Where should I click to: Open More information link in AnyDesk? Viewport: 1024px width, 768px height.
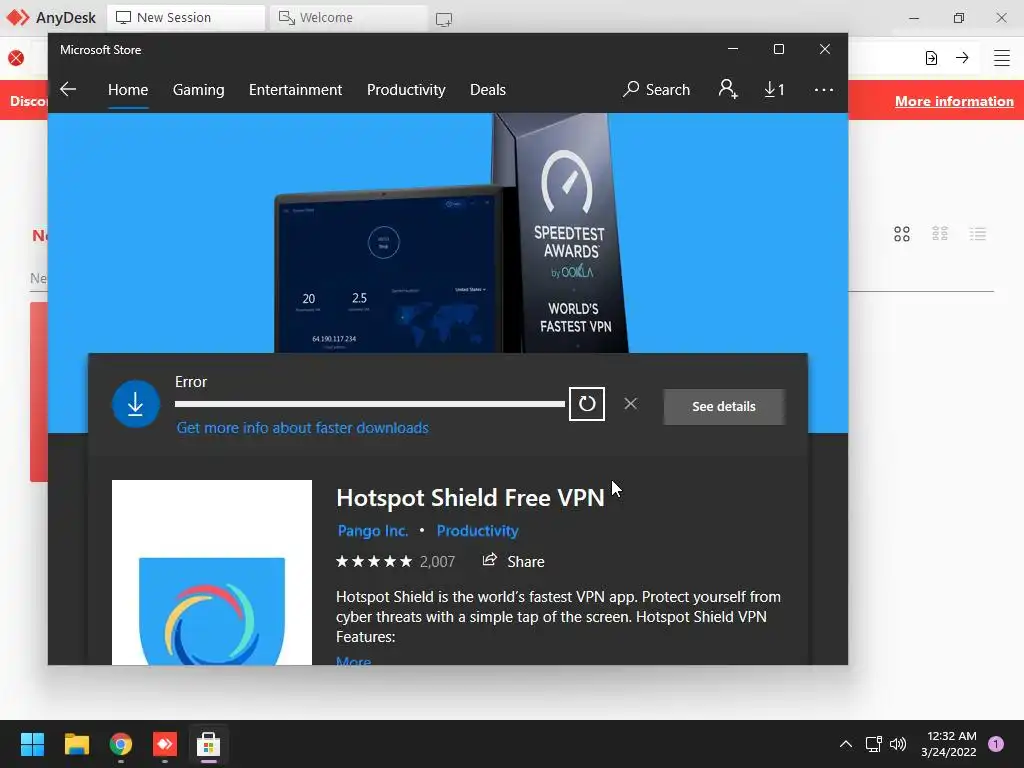click(954, 101)
